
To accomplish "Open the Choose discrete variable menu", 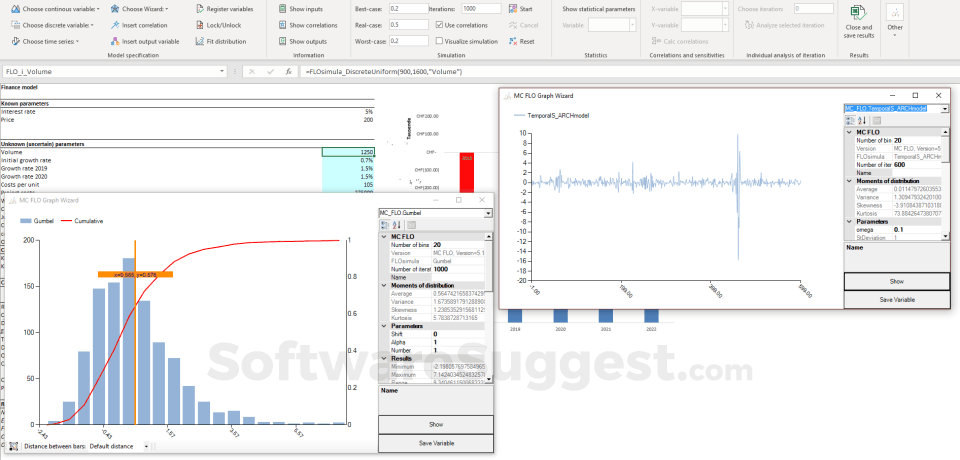I will (53, 25).
